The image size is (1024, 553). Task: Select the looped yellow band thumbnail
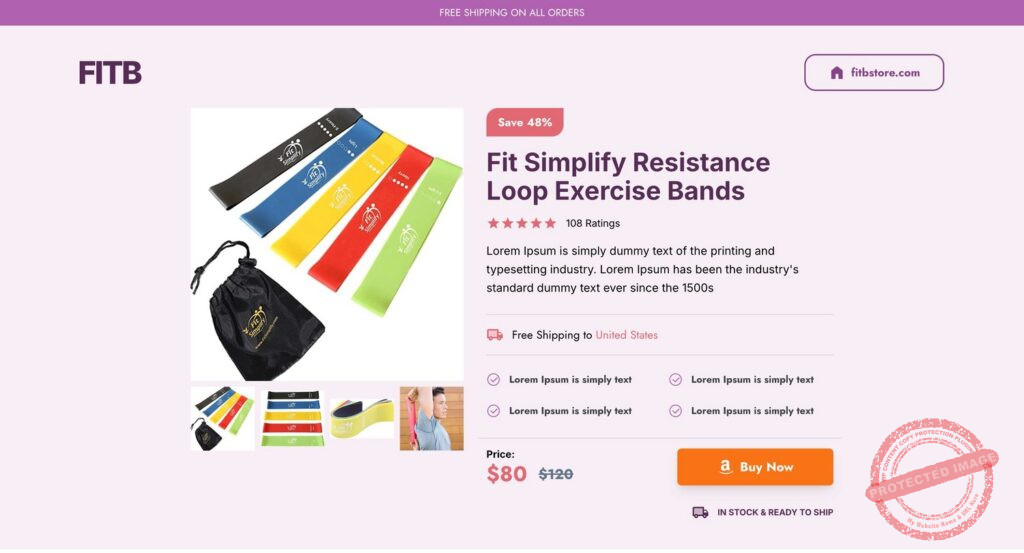pyautogui.click(x=361, y=418)
